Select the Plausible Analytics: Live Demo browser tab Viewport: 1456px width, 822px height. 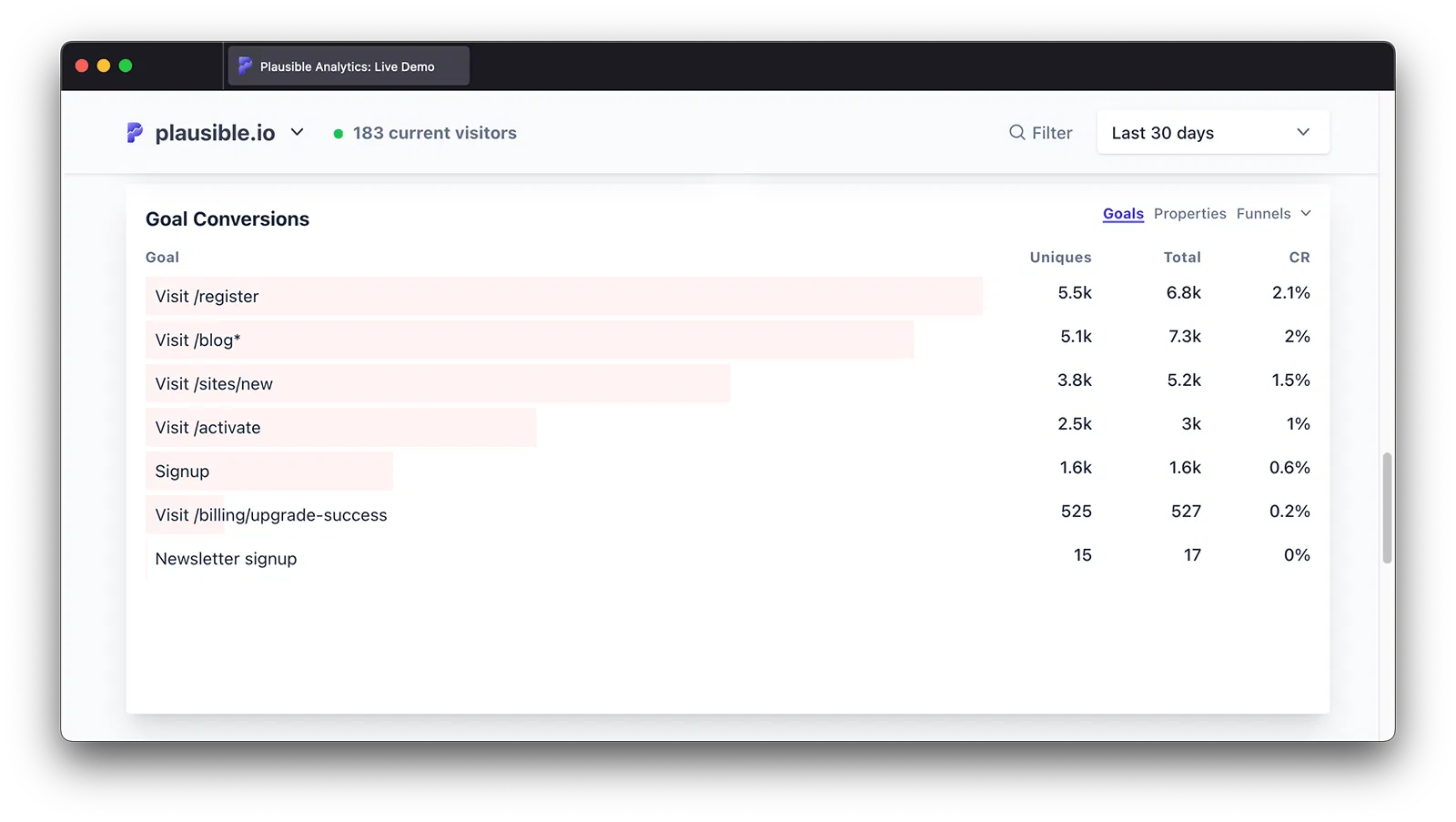point(348,66)
